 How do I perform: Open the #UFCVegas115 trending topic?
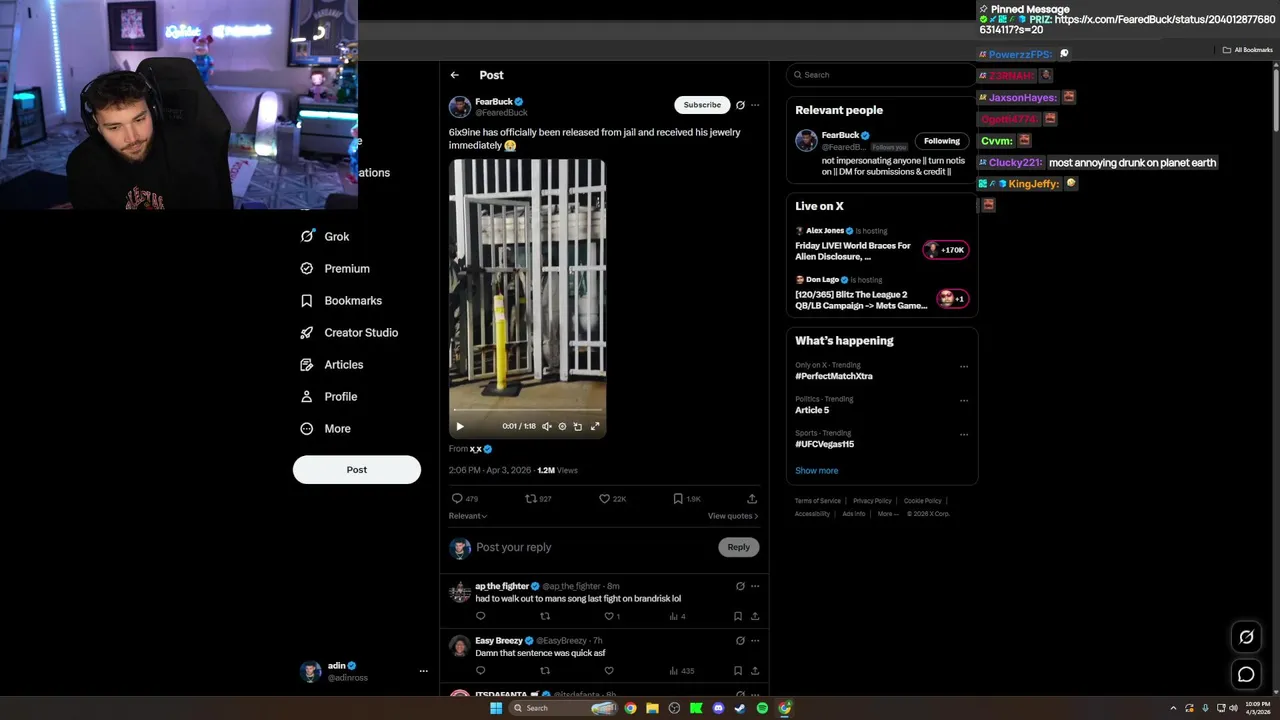click(824, 444)
